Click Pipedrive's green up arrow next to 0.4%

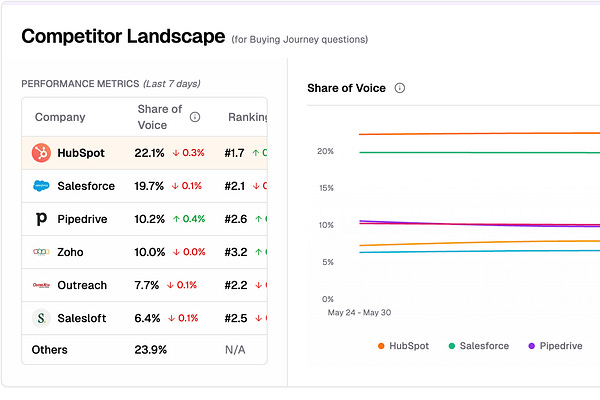(x=176, y=219)
